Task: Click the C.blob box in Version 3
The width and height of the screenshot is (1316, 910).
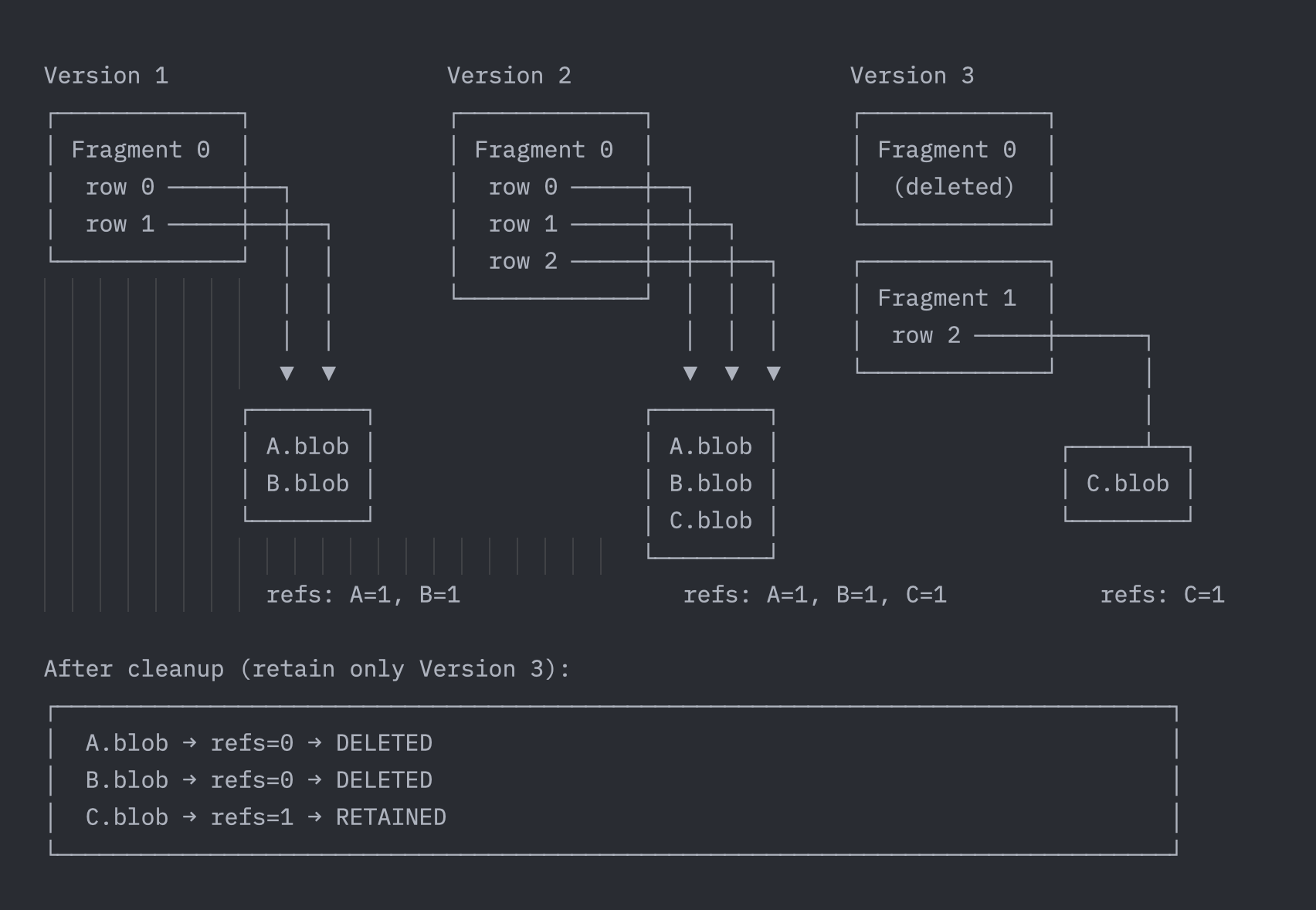Action: [1127, 483]
